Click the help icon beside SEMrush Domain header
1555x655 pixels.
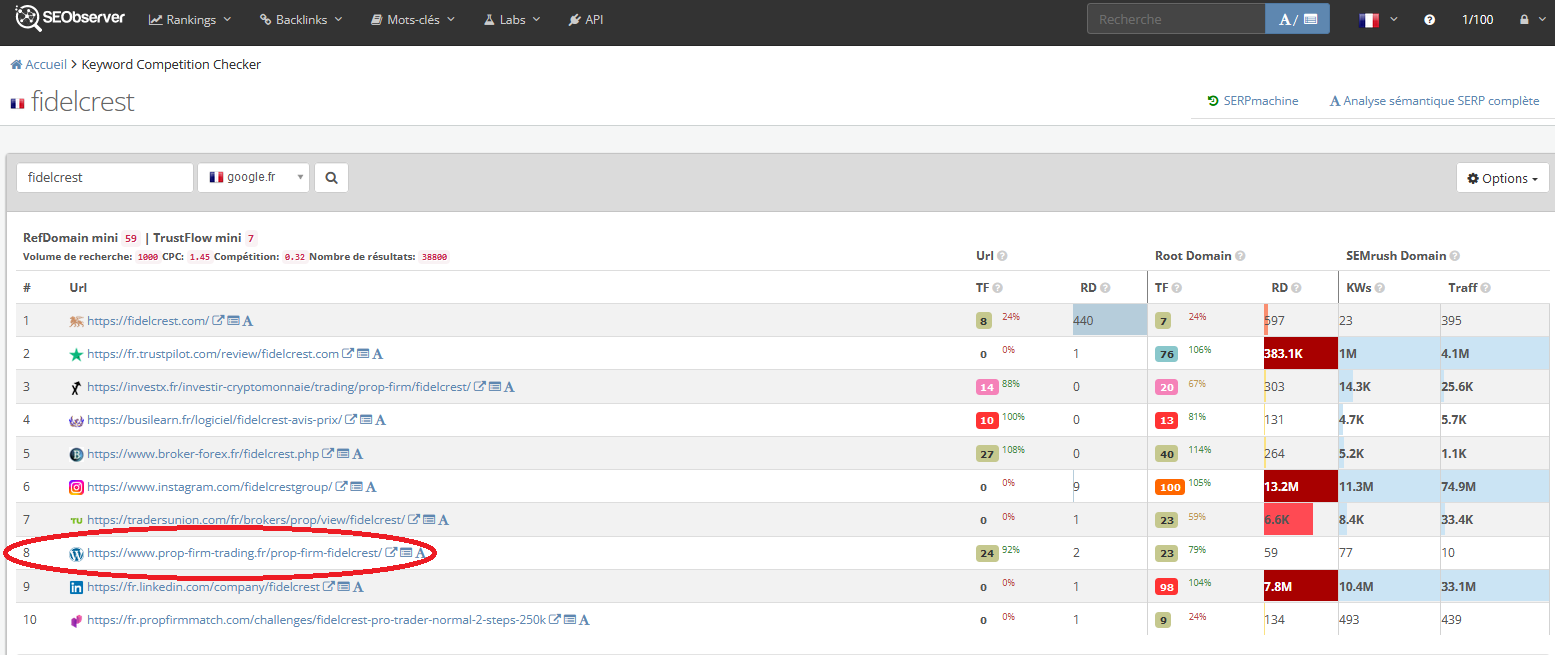(x=1455, y=256)
